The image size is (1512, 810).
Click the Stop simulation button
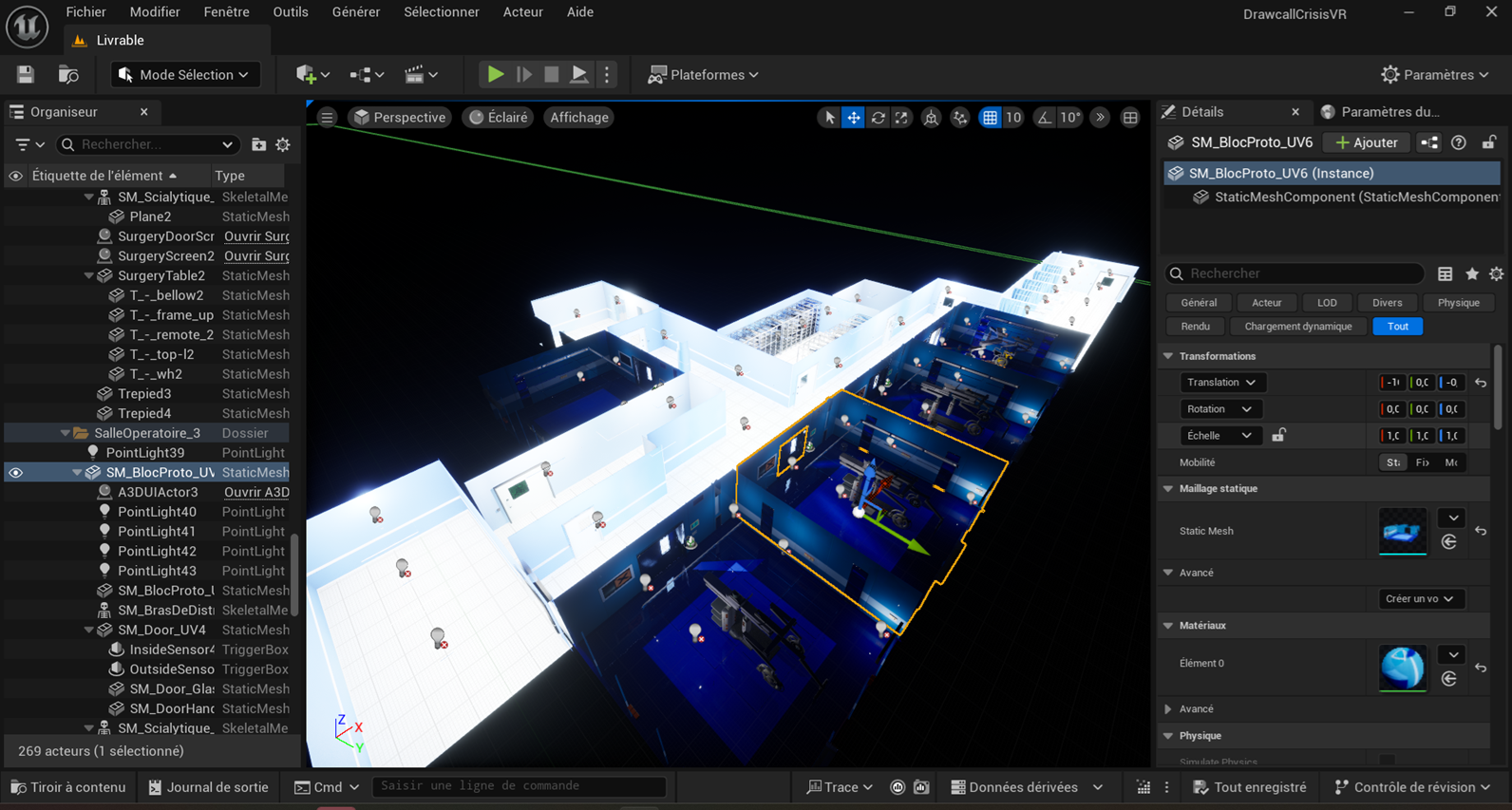coord(551,75)
